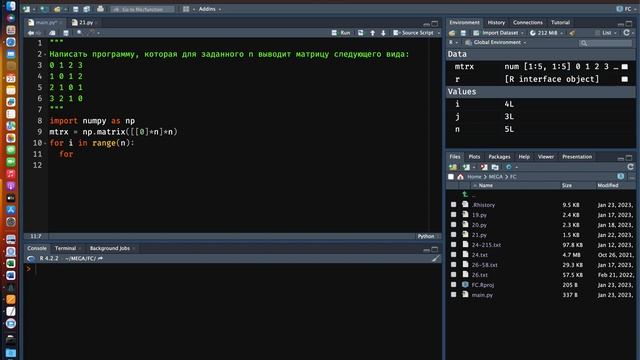640x360 pixels.
Task: Switch to the History tab
Action: click(496, 23)
